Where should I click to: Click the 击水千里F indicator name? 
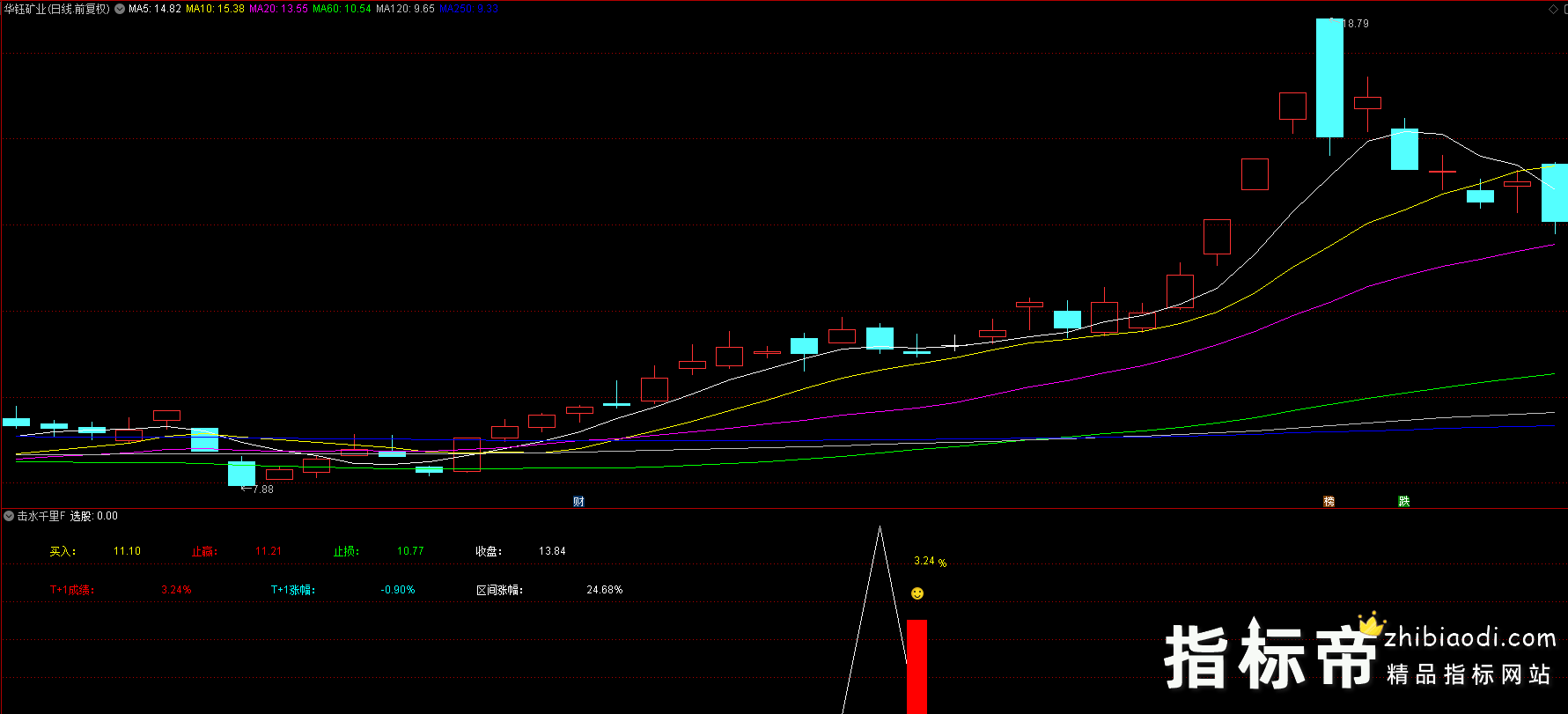[41, 516]
